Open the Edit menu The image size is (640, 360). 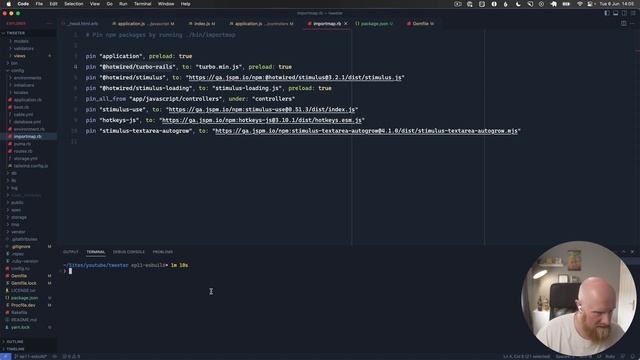point(53,4)
